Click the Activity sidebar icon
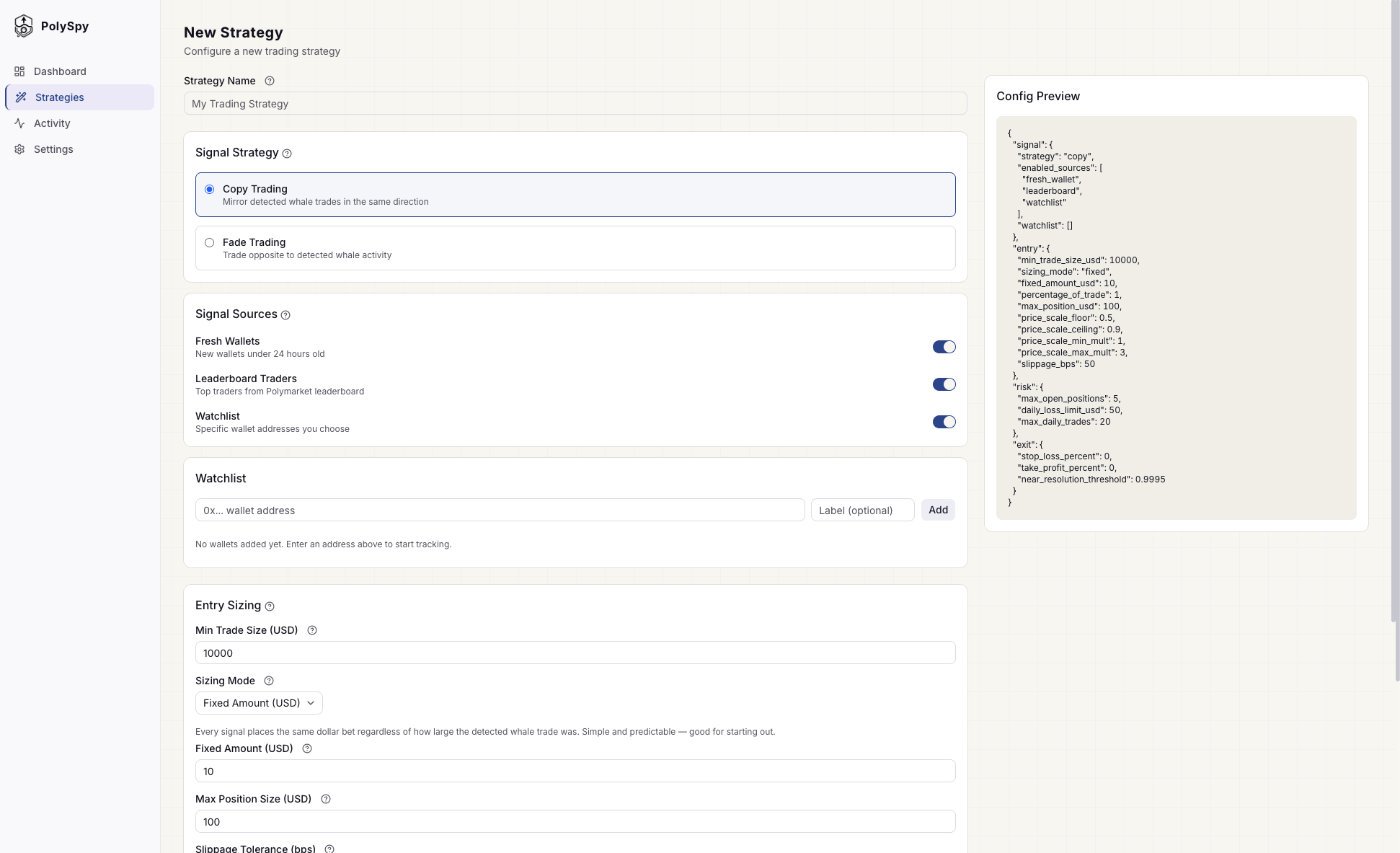The height and width of the screenshot is (853, 1400). pos(19,123)
